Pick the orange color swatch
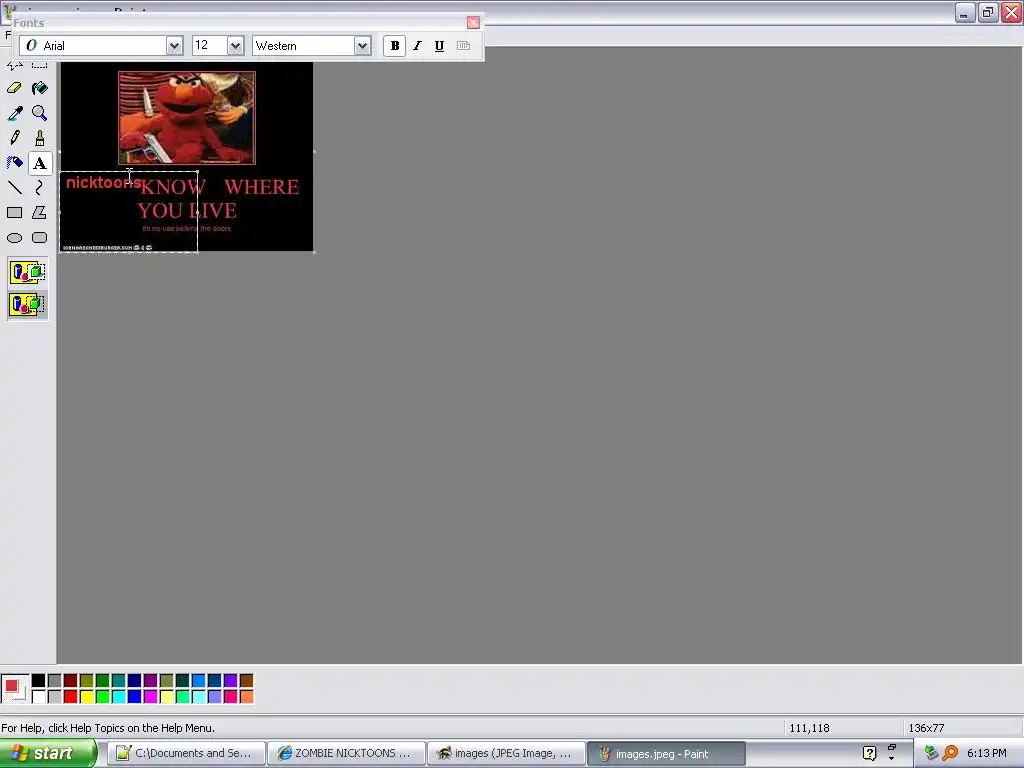Image resolution: width=1024 pixels, height=768 pixels. (x=246, y=697)
